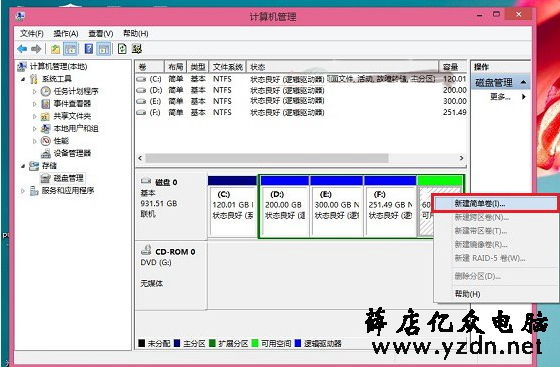Expand the 共享文件夹 node arrow

35,116
